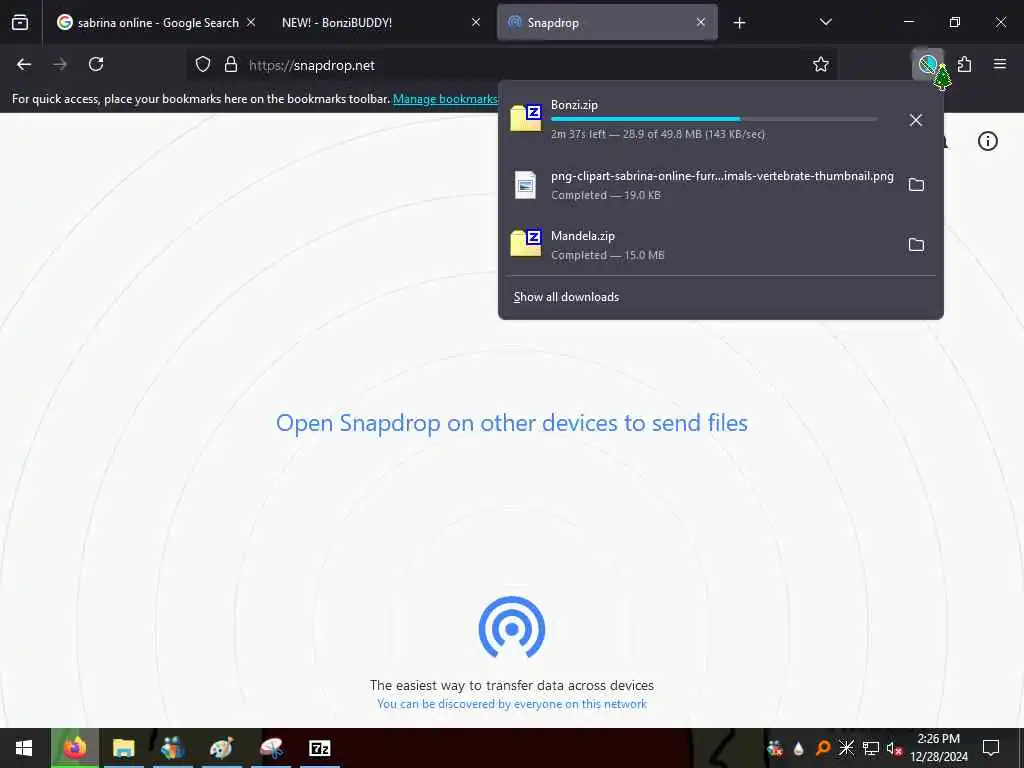Open the Snipping Tool in the taskbar

click(x=271, y=748)
